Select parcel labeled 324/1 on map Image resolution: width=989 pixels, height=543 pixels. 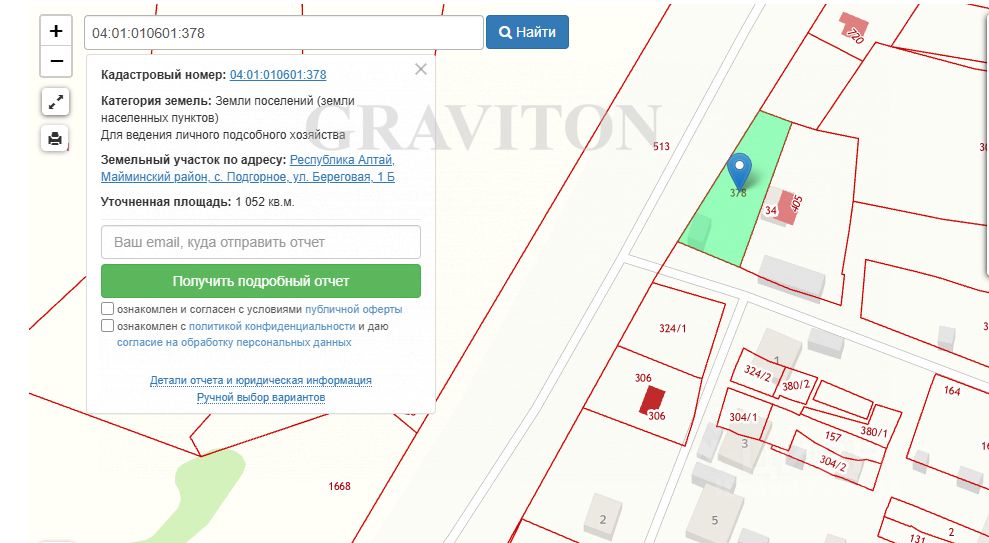coord(672,328)
